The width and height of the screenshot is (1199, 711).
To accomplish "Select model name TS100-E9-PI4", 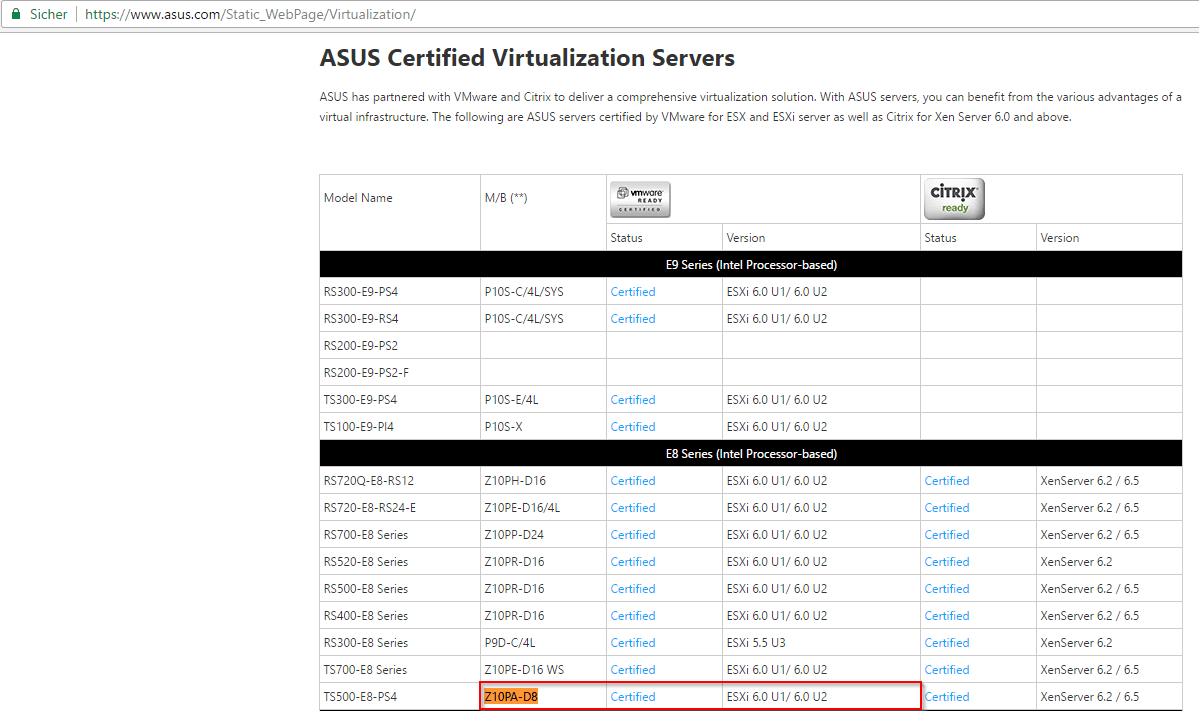I will 358,426.
